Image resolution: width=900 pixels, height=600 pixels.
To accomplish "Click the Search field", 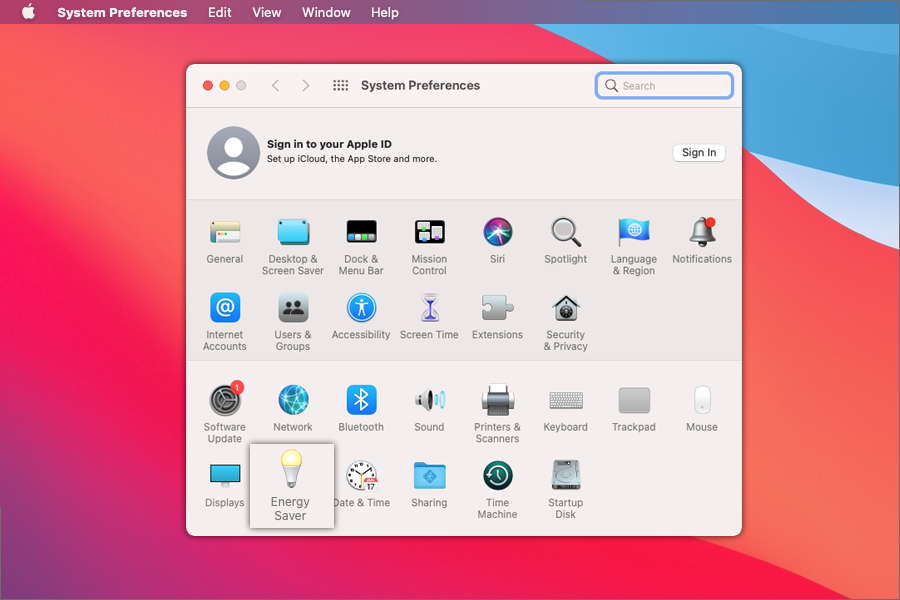I will (x=665, y=86).
